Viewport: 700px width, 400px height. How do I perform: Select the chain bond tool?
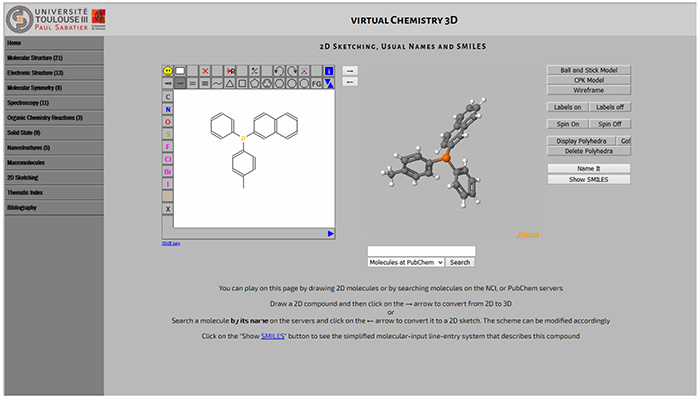[216, 84]
